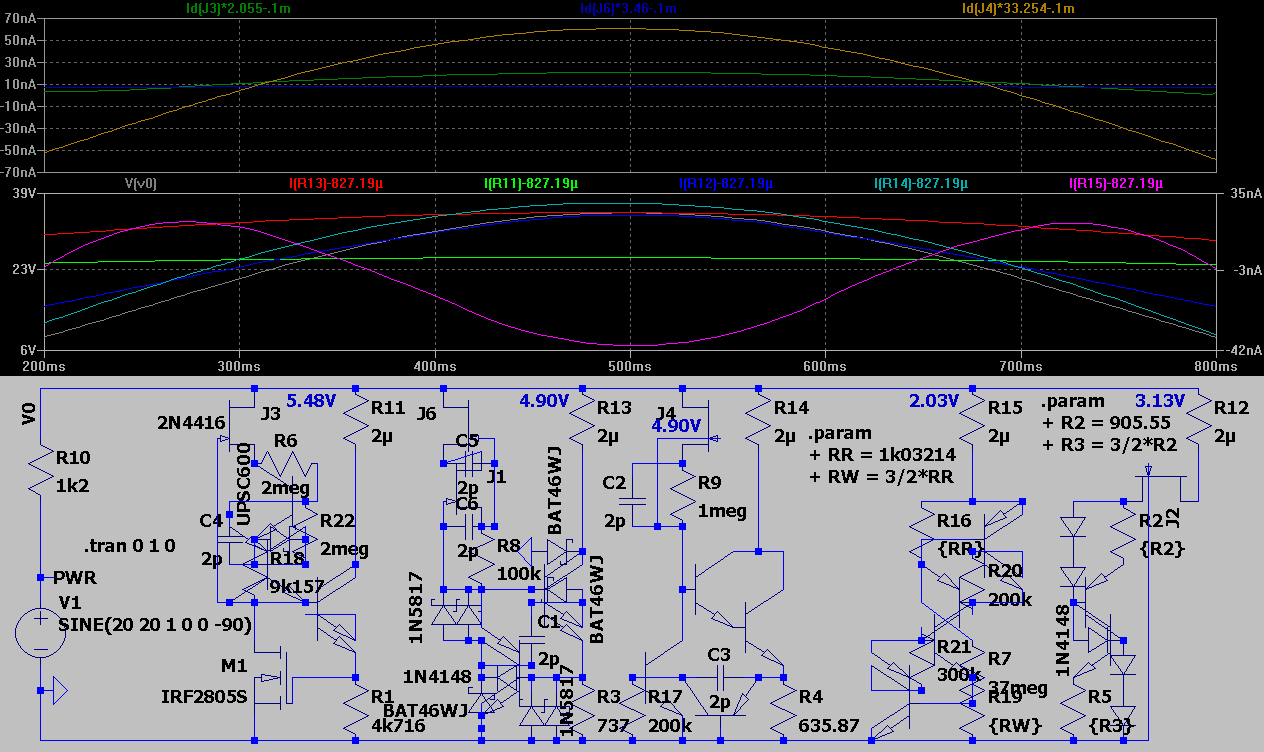Click the 4.90V readout beside R13
Viewport: 1264px width, 752px height.
(544, 401)
